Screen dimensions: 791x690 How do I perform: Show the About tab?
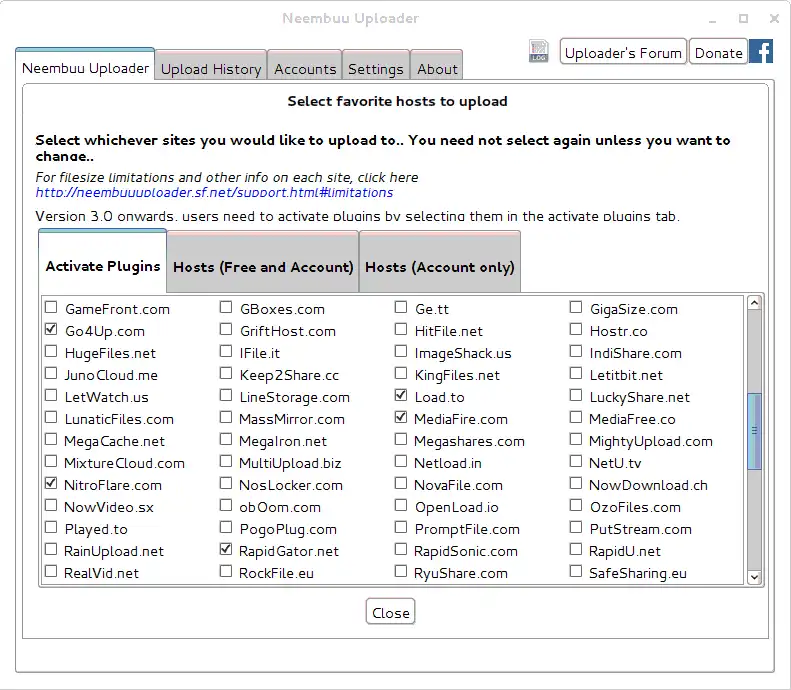(x=437, y=69)
